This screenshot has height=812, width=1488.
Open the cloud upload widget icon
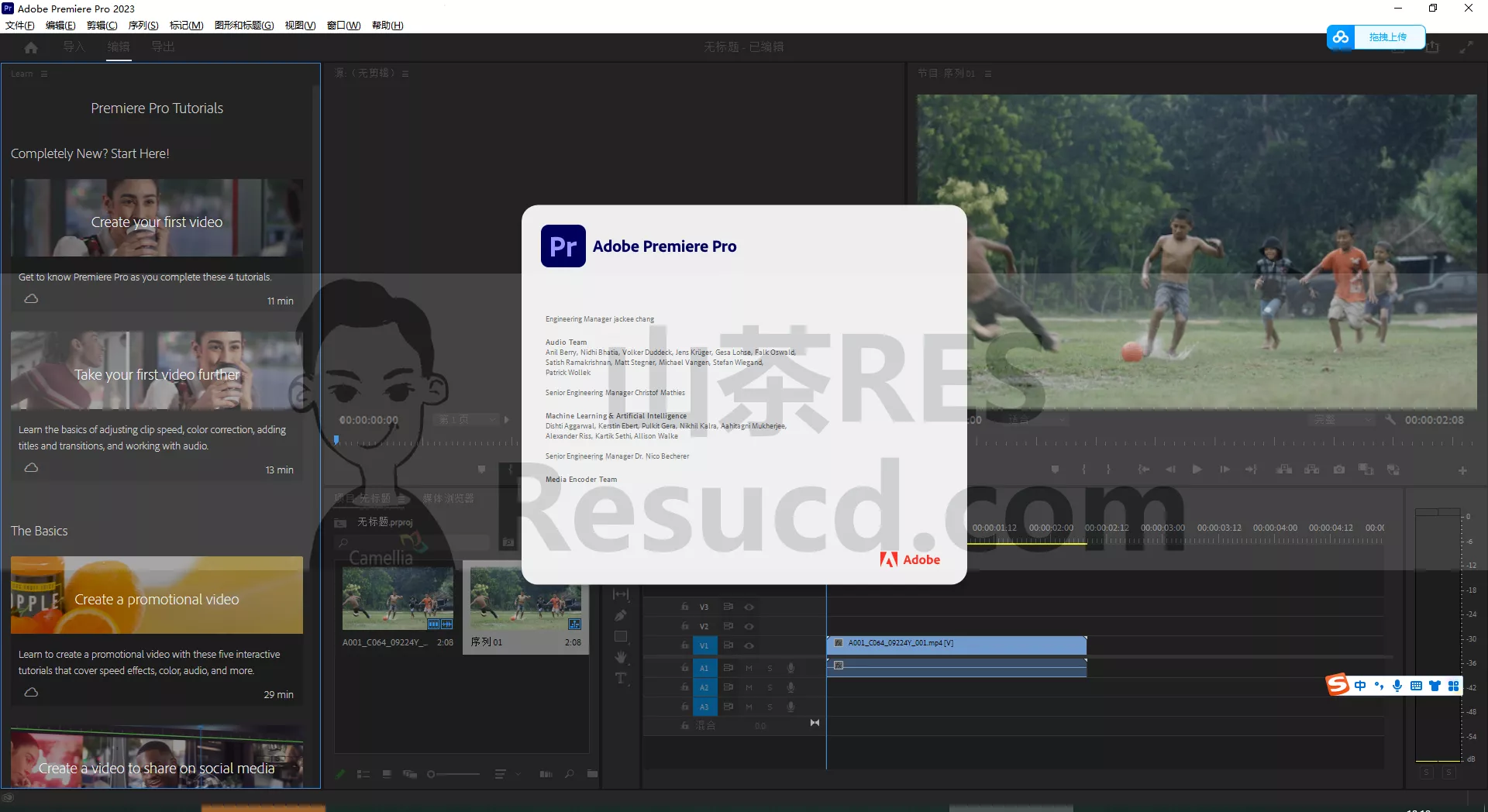tap(1341, 37)
